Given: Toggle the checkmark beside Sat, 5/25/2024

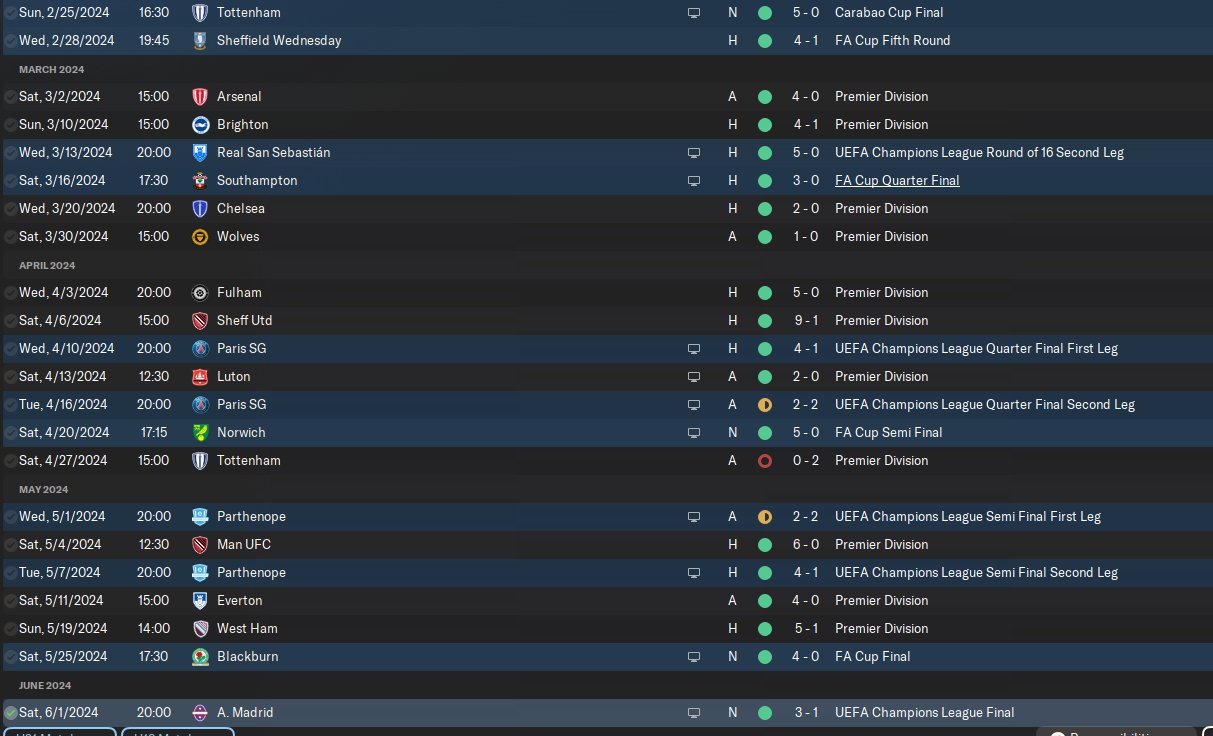Looking at the screenshot, I should click(x=10, y=657).
